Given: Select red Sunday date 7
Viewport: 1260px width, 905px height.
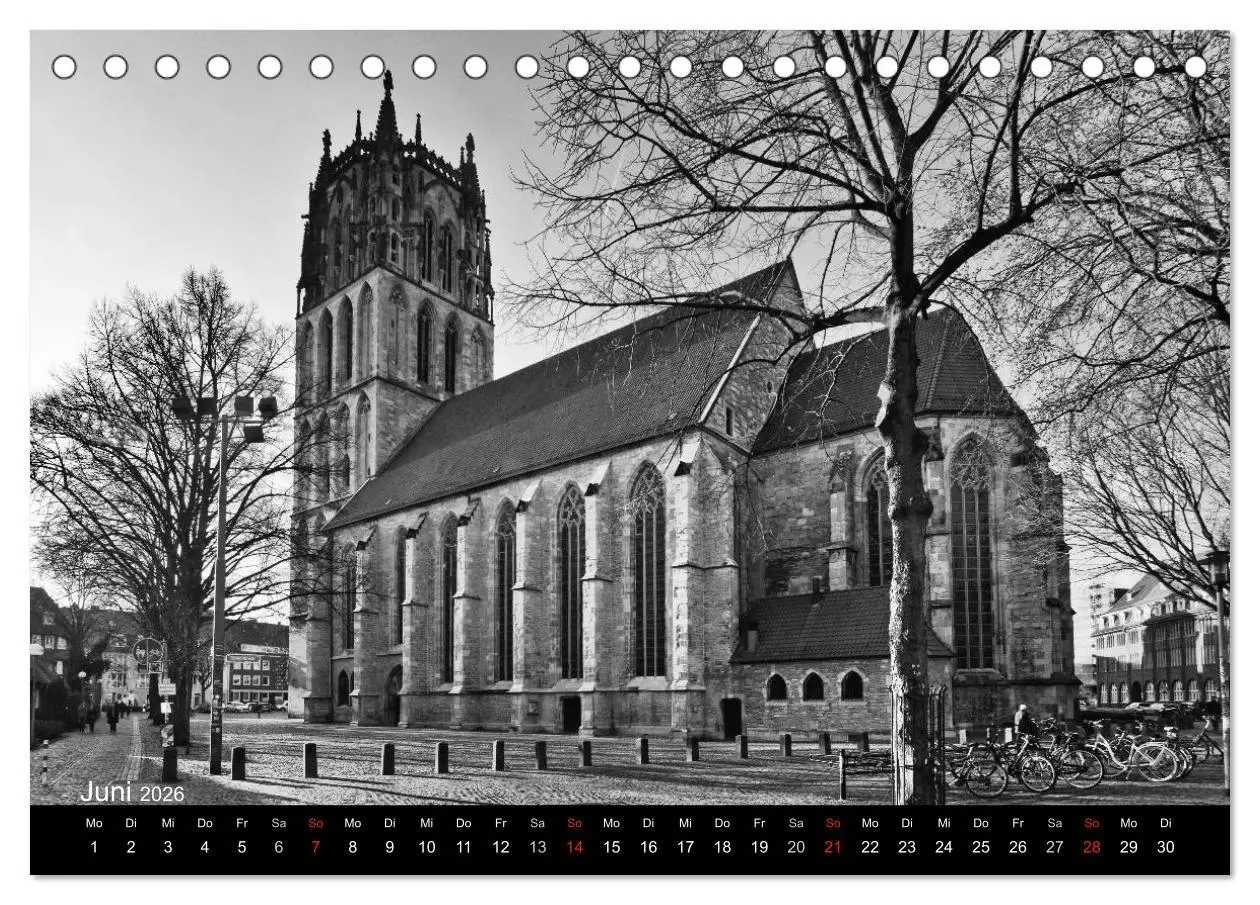Looking at the screenshot, I should (316, 847).
